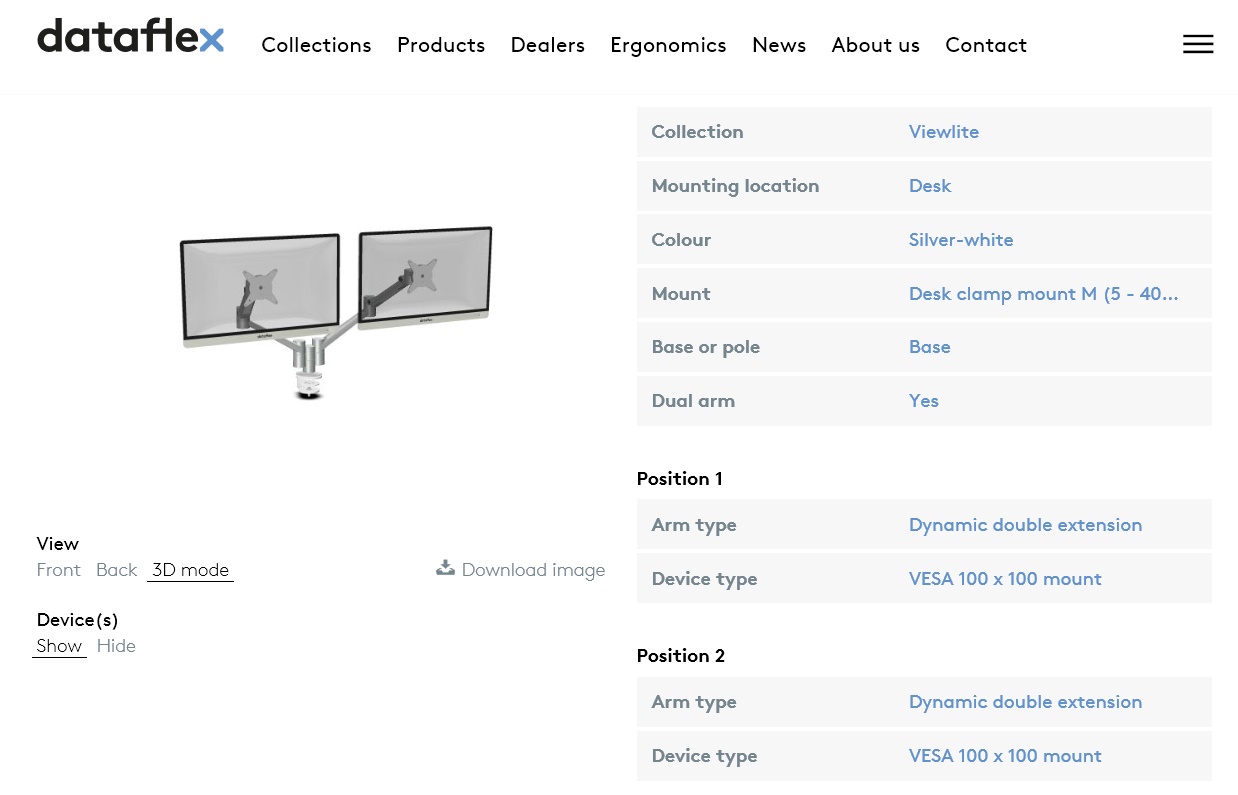
Task: Go to the Dealers page
Action: (547, 45)
